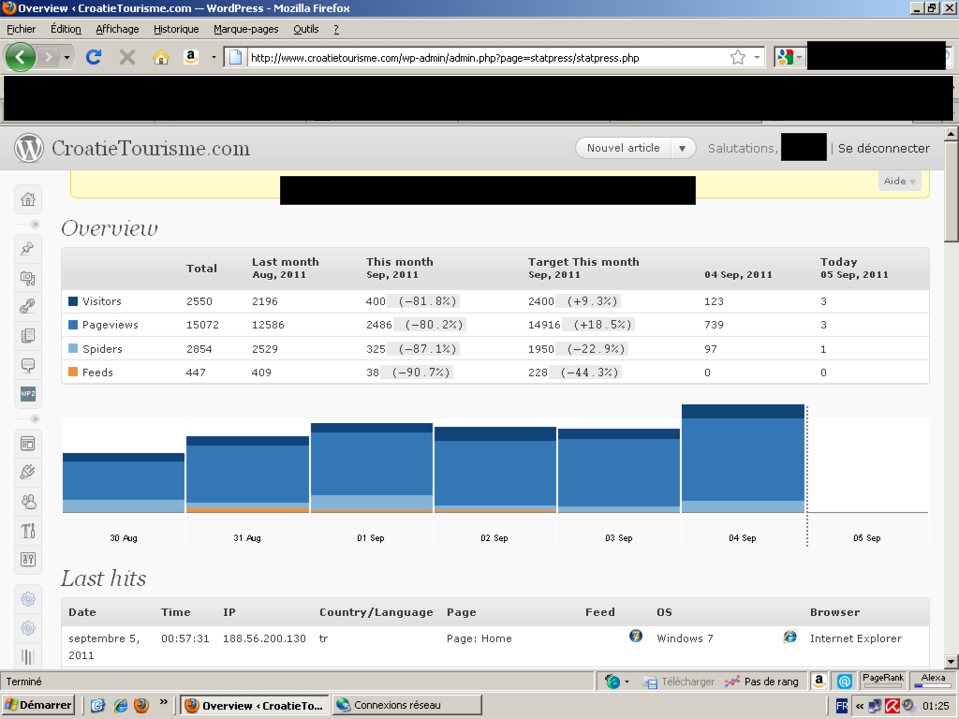This screenshot has width=959, height=719.
Task: Click the Overview CroatieTo... taskbar button
Action: click(254, 706)
